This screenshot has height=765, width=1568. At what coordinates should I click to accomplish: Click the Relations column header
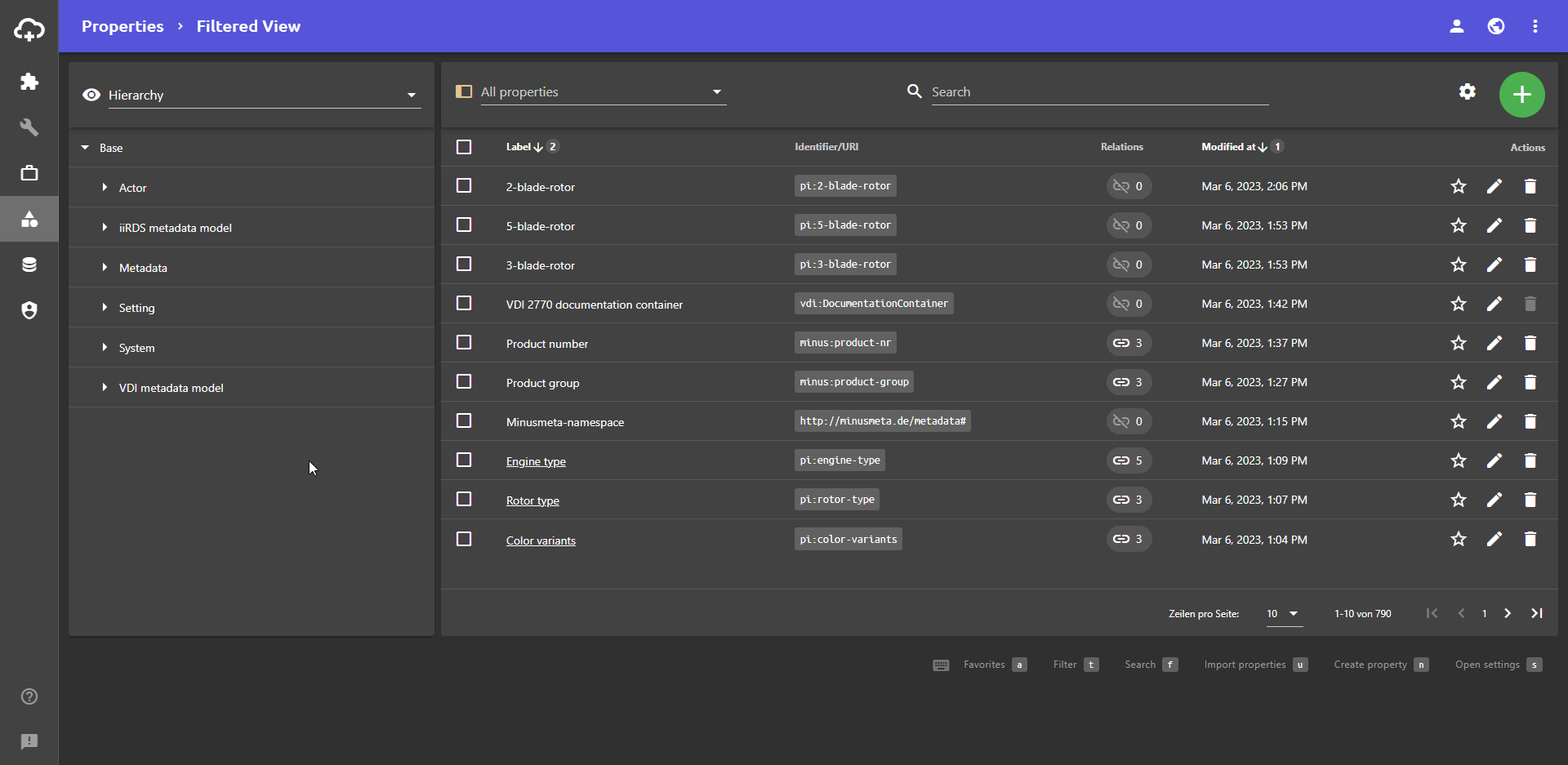[1122, 147]
